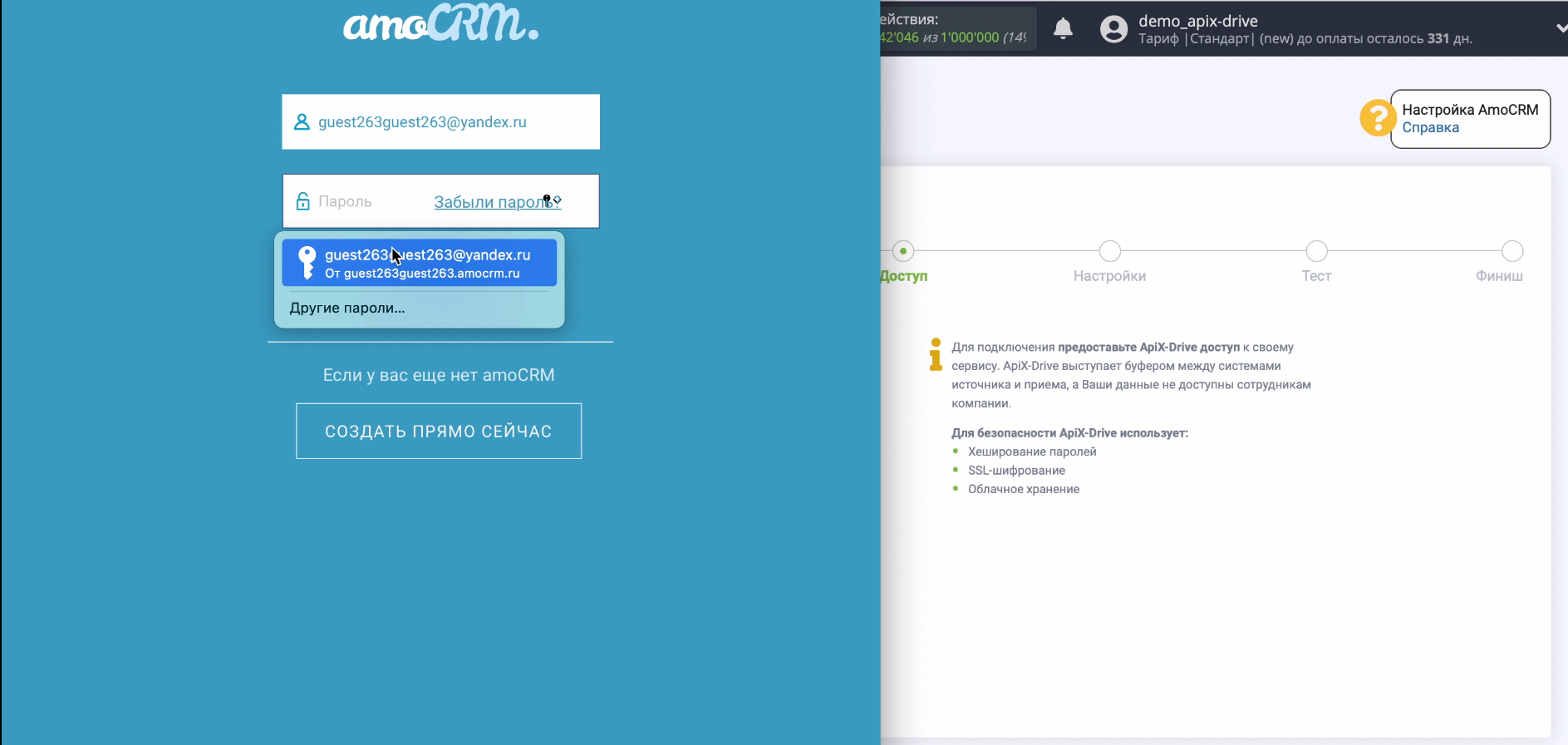
Task: Click the key icon in the password autofill suggestion
Action: [307, 263]
